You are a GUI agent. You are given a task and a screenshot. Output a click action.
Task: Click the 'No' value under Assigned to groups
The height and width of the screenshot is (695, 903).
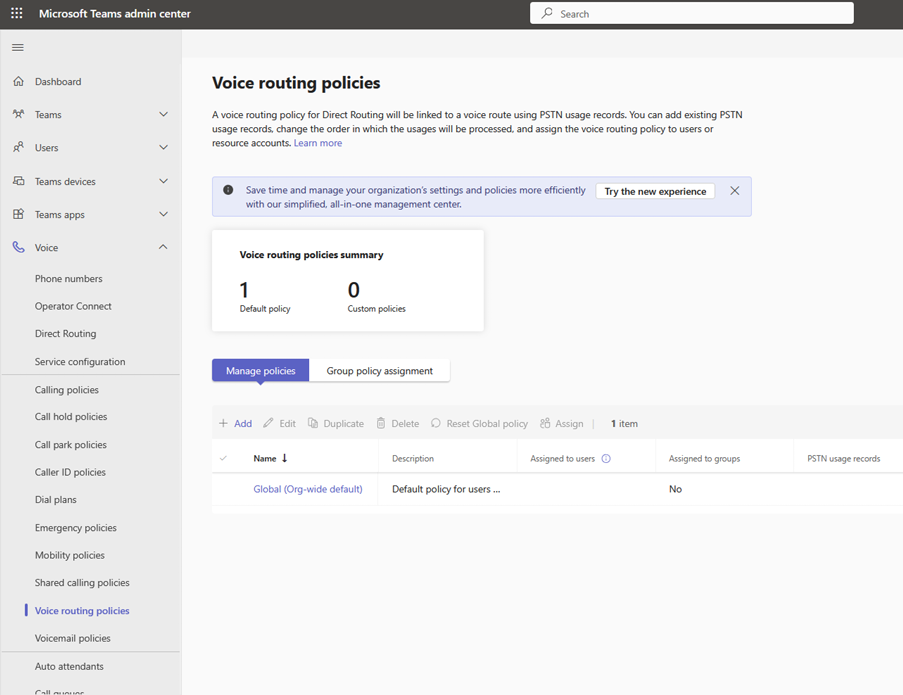point(676,489)
